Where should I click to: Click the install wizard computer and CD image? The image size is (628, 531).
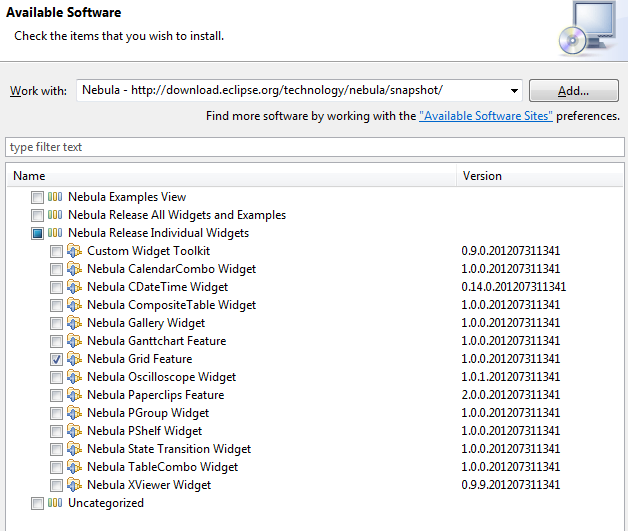[588, 29]
